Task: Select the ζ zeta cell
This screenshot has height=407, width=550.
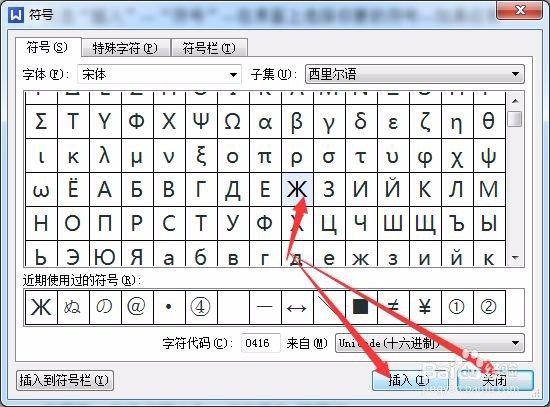Action: 425,121
